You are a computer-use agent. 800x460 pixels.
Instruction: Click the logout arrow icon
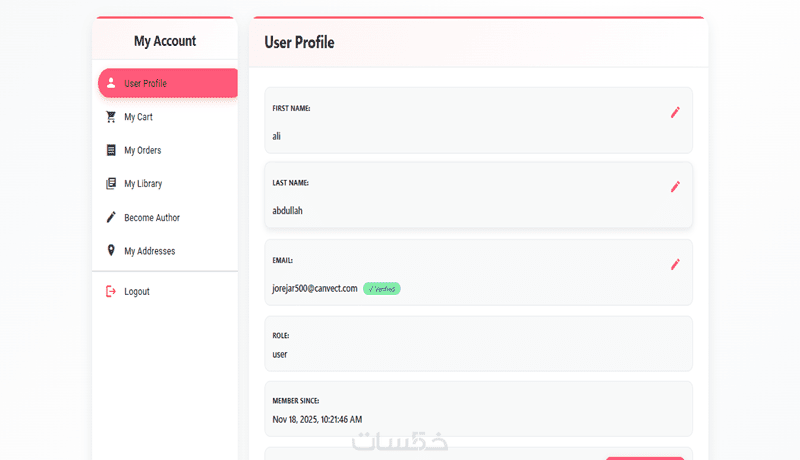111,291
